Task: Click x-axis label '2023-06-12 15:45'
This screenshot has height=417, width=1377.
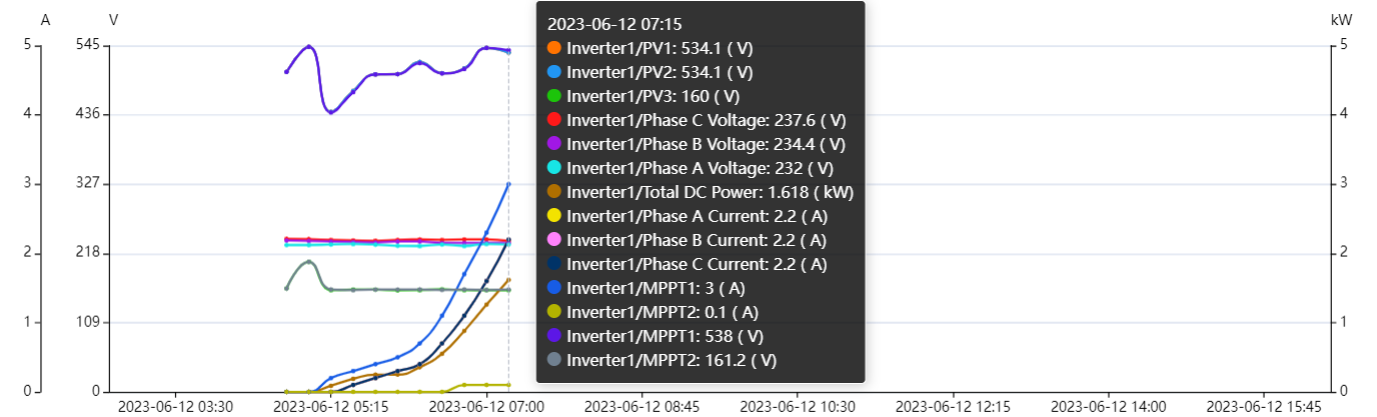Action: [1264, 407]
